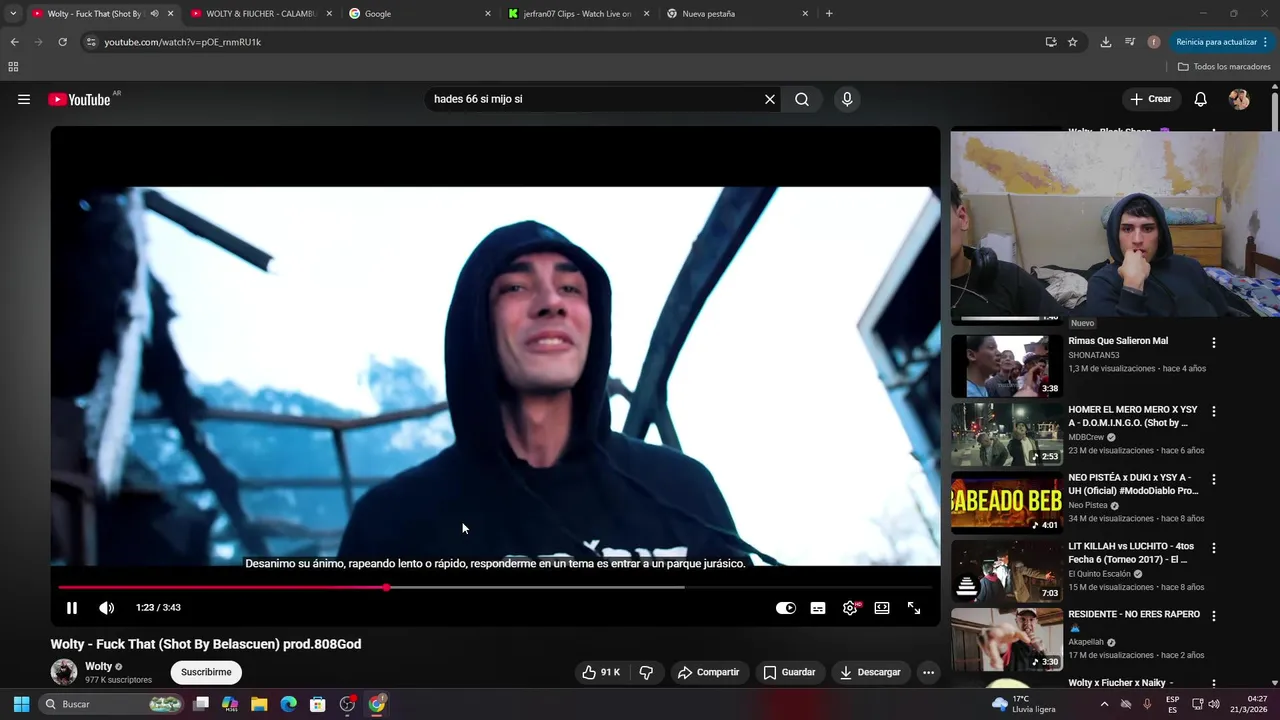The width and height of the screenshot is (1280, 720).
Task: Pause the video
Action: click(72, 608)
